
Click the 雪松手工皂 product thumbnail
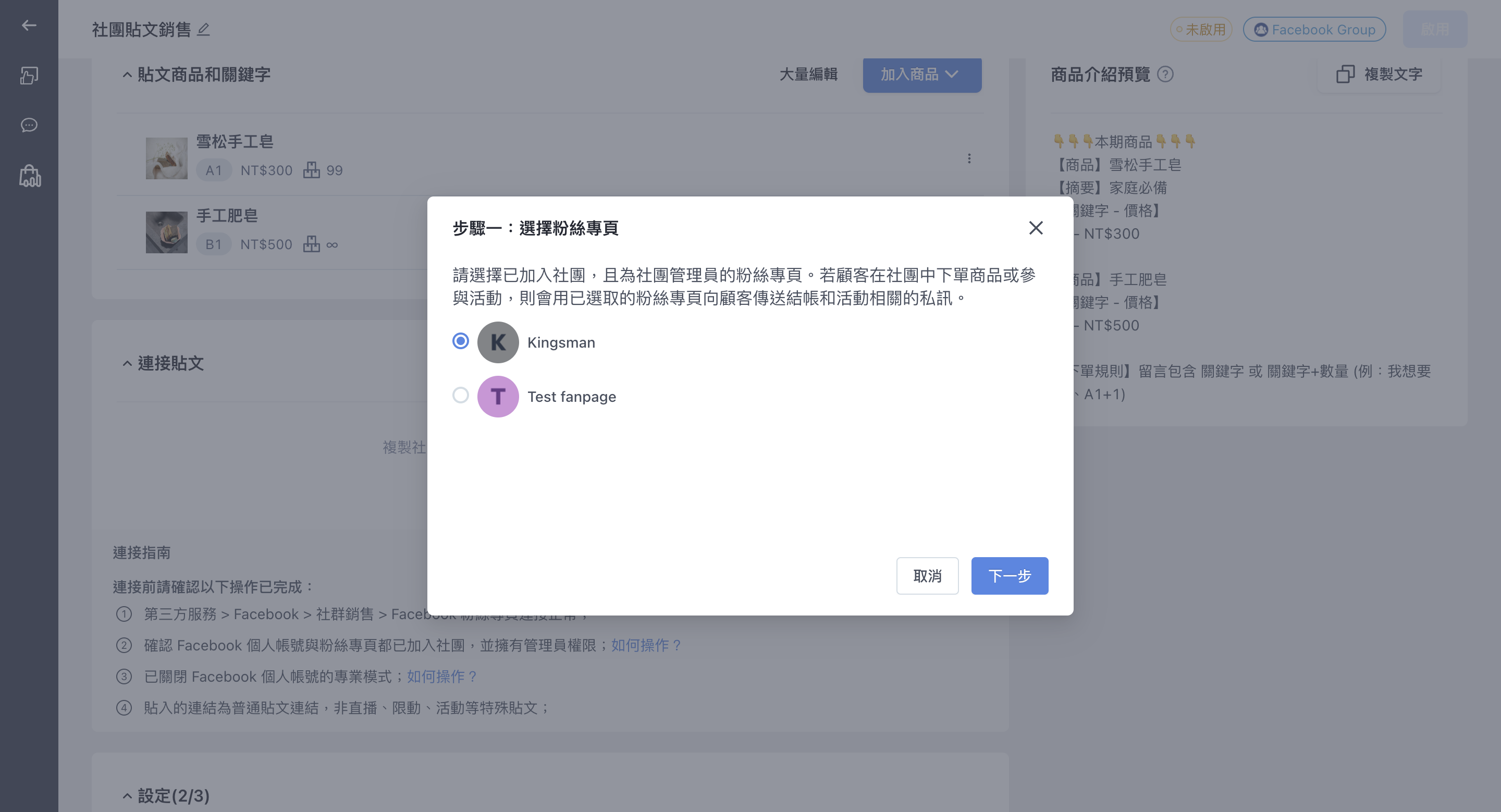tap(167, 158)
